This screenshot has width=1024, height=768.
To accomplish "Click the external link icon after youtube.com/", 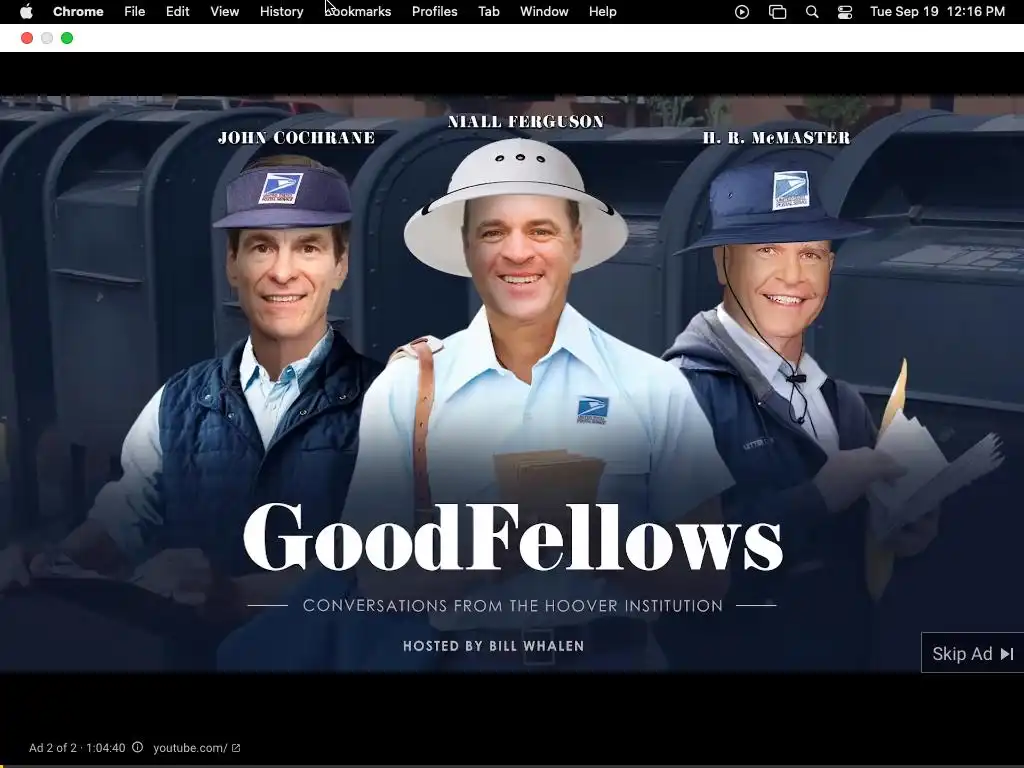I will 236,748.
